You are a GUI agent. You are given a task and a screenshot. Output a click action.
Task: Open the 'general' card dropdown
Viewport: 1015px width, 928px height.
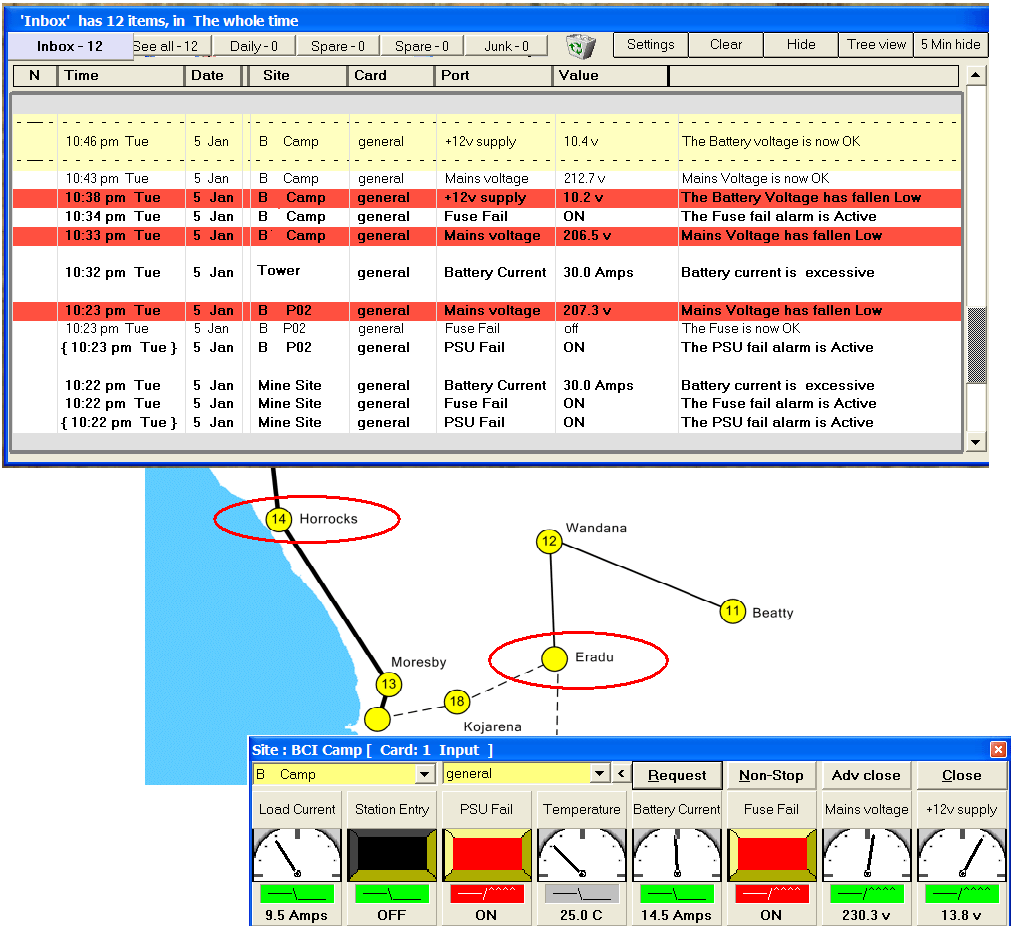click(599, 774)
